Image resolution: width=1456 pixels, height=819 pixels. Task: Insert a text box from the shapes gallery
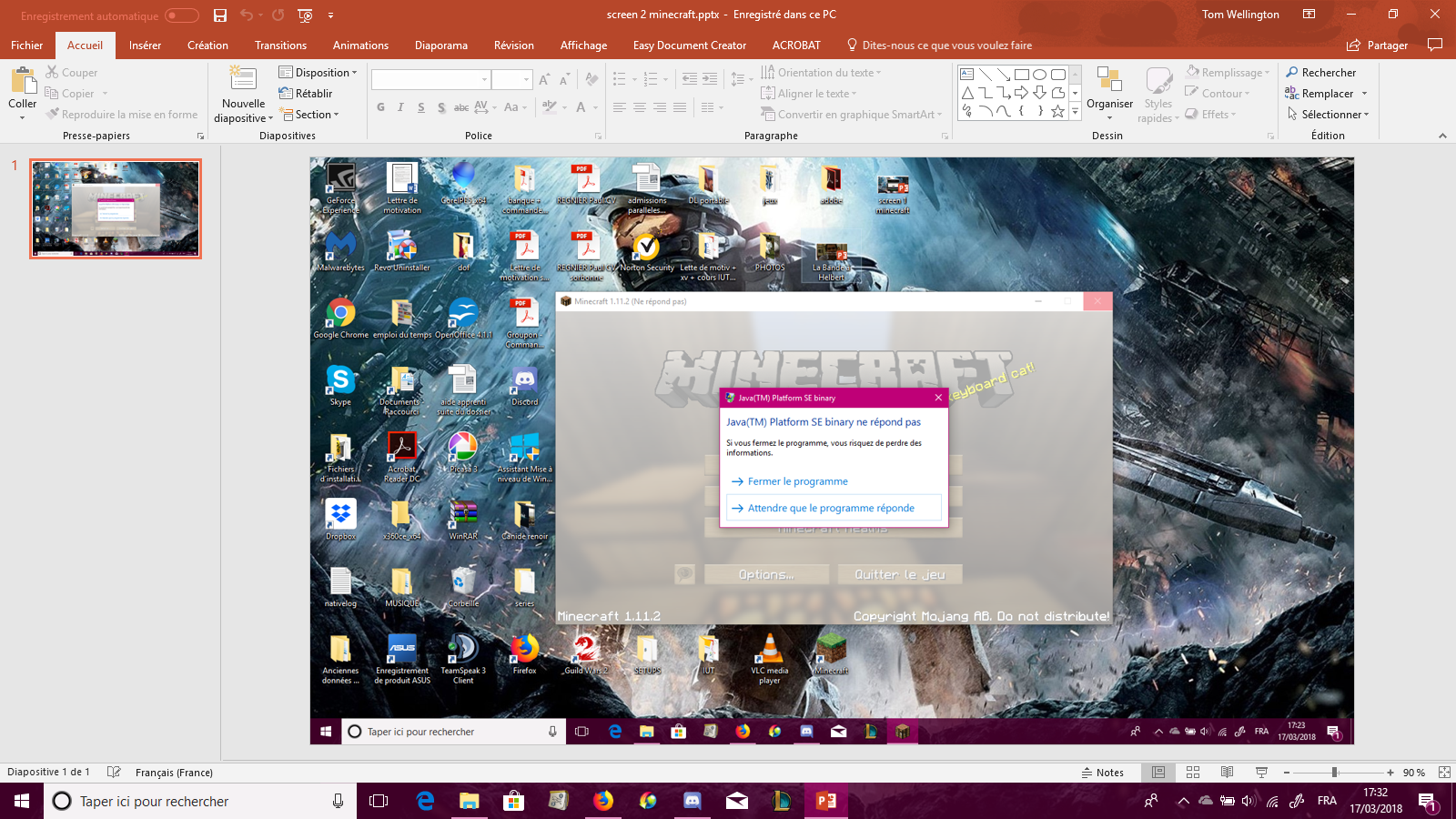click(966, 75)
